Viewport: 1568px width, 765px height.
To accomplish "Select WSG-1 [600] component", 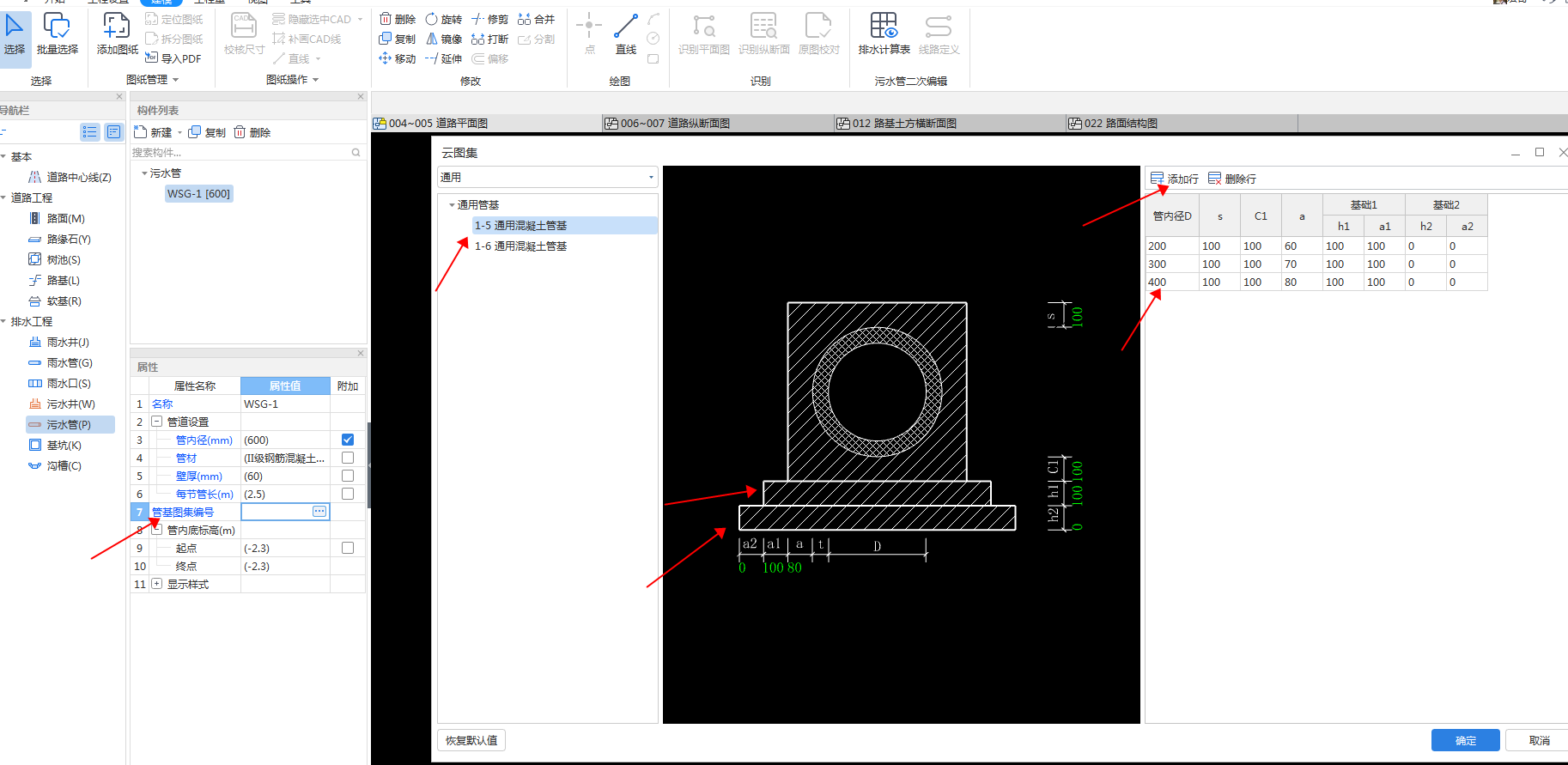I will click(198, 194).
